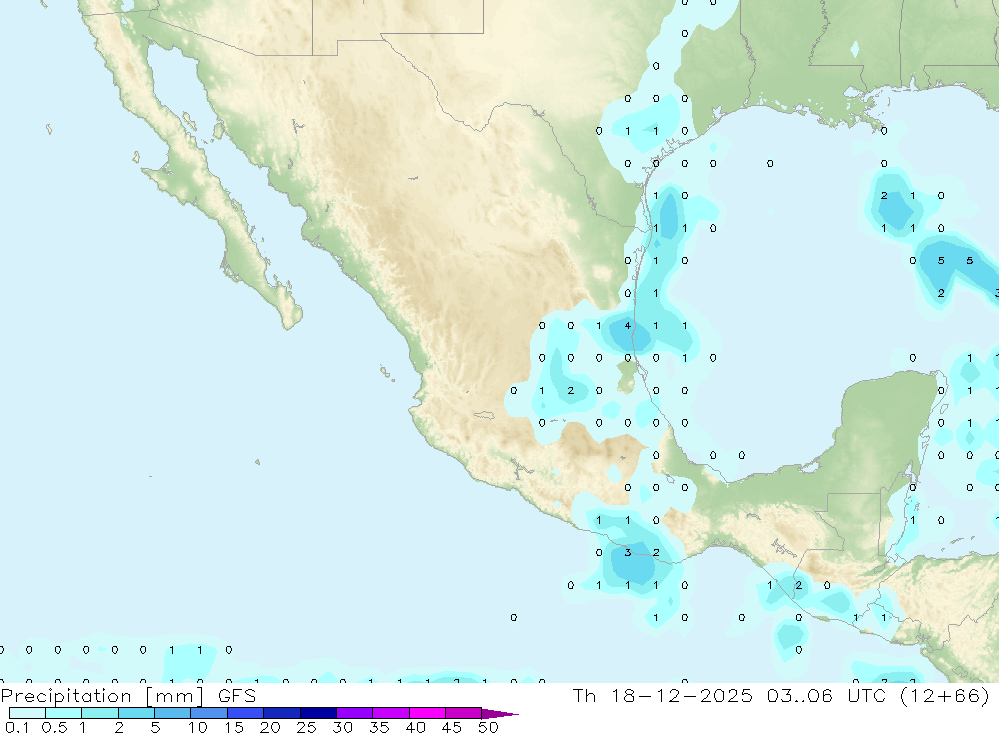Choose the 20–25 mm legend color swatch
Screen dimensions: 1000x733
[x=282, y=713]
